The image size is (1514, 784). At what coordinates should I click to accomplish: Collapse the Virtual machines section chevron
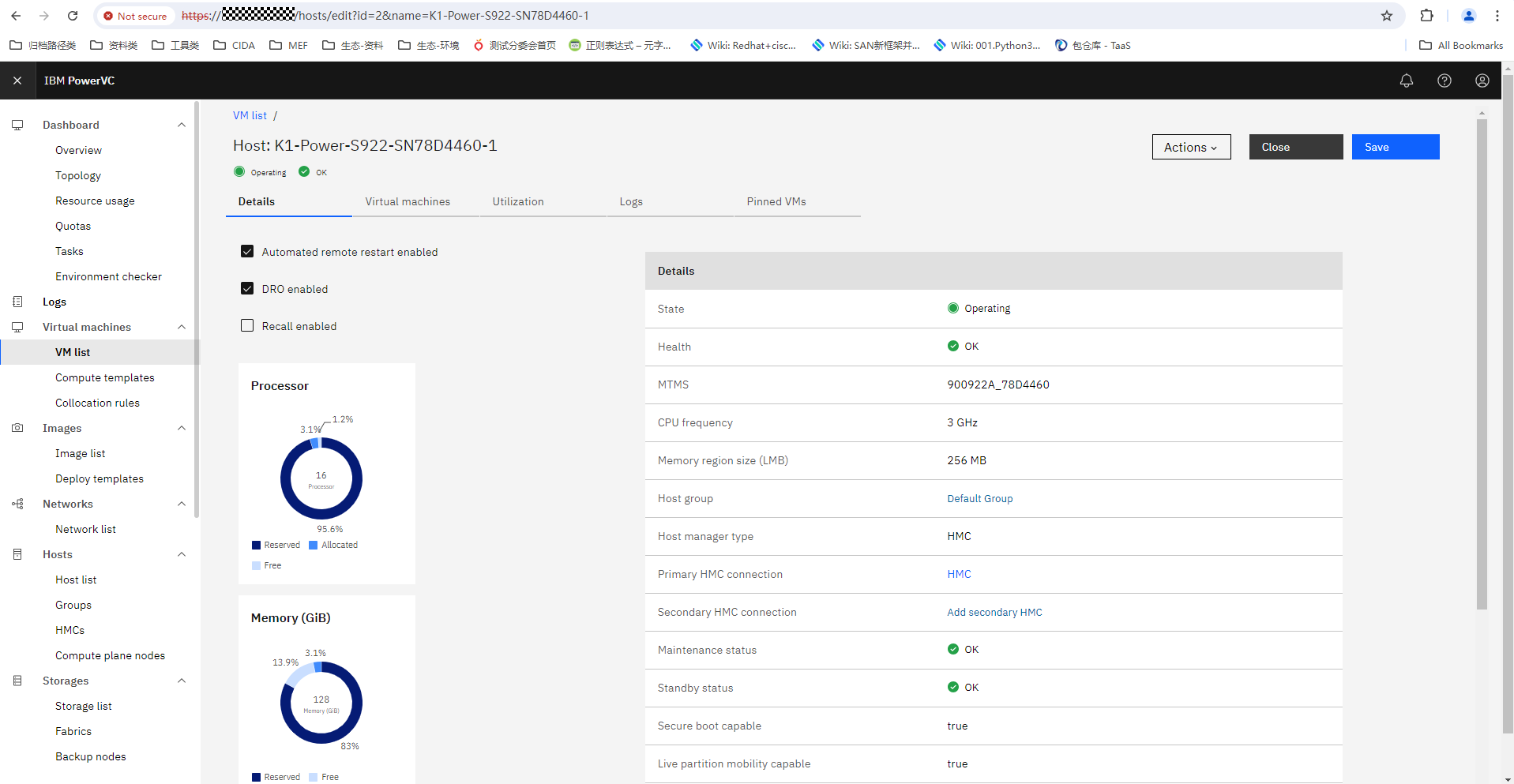tap(182, 327)
